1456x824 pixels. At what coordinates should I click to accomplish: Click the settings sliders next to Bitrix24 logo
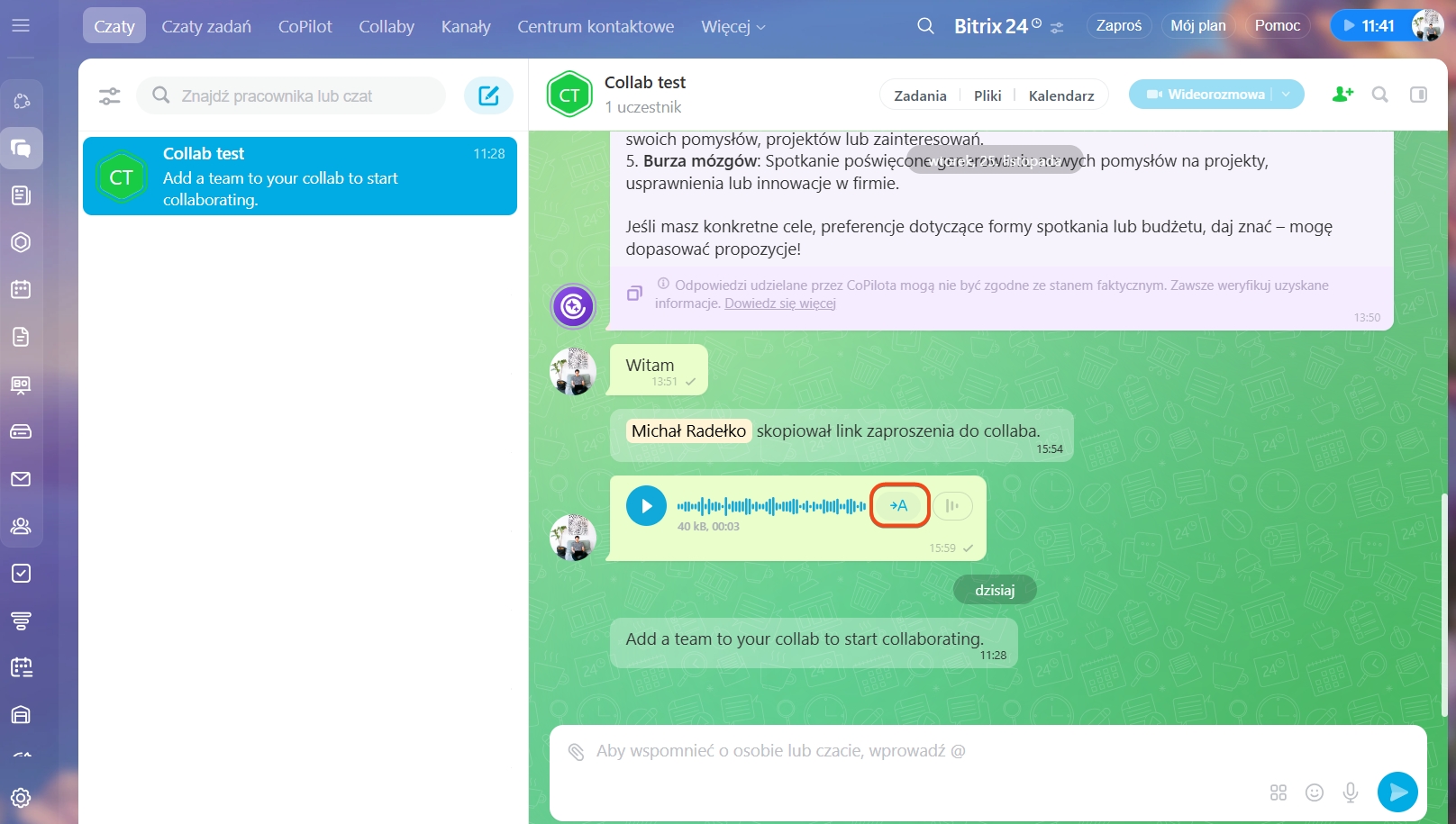click(x=1057, y=28)
